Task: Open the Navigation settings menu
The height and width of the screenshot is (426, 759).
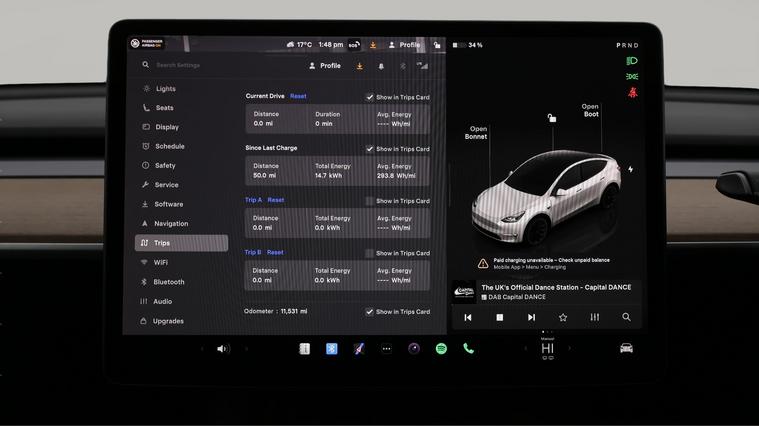Action: pyautogui.click(x=170, y=224)
